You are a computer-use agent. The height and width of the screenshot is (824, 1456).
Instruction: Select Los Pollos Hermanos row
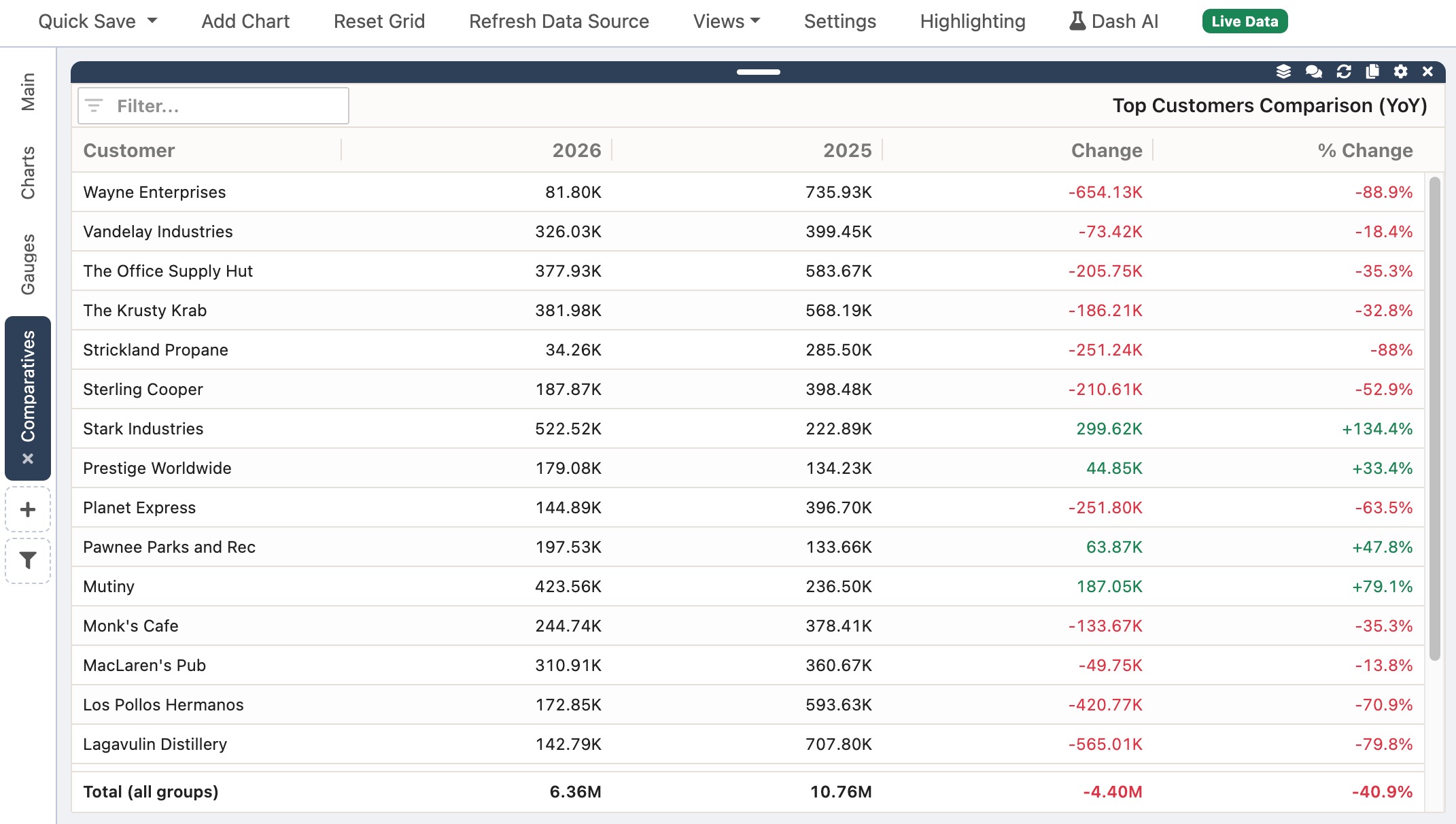click(748, 705)
